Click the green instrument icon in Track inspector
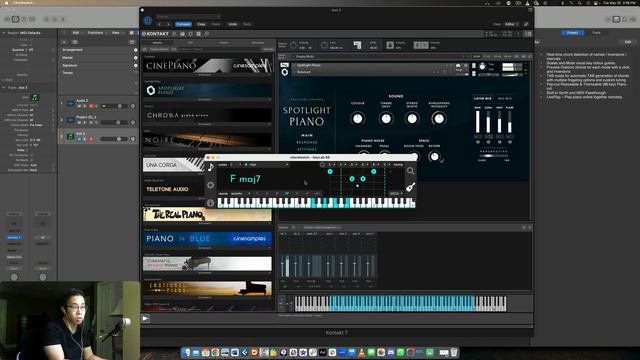The height and width of the screenshot is (360, 640). 35,97
